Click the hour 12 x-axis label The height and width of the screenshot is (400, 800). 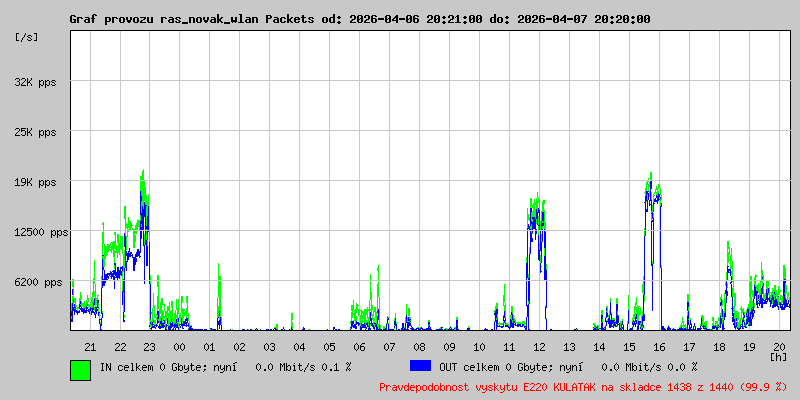pos(539,348)
